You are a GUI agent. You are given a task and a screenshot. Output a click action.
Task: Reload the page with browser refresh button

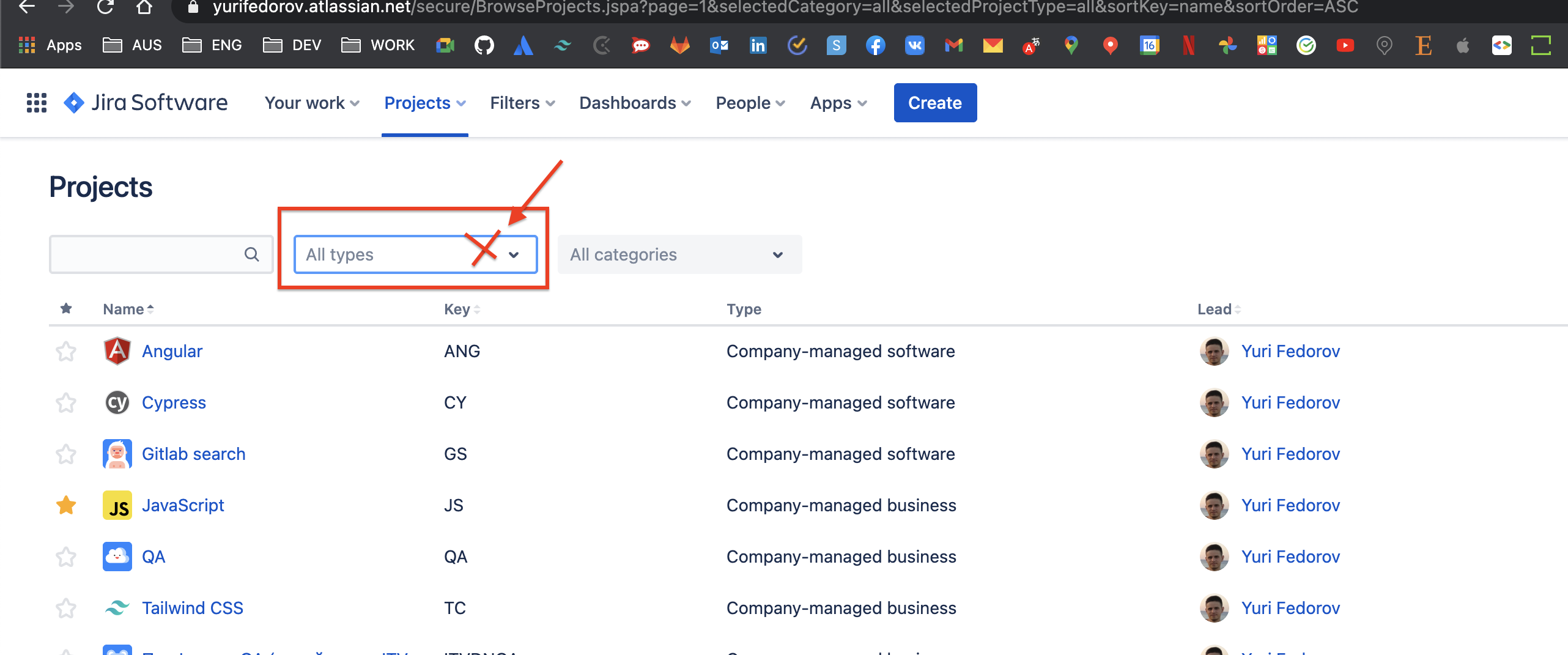[x=105, y=7]
